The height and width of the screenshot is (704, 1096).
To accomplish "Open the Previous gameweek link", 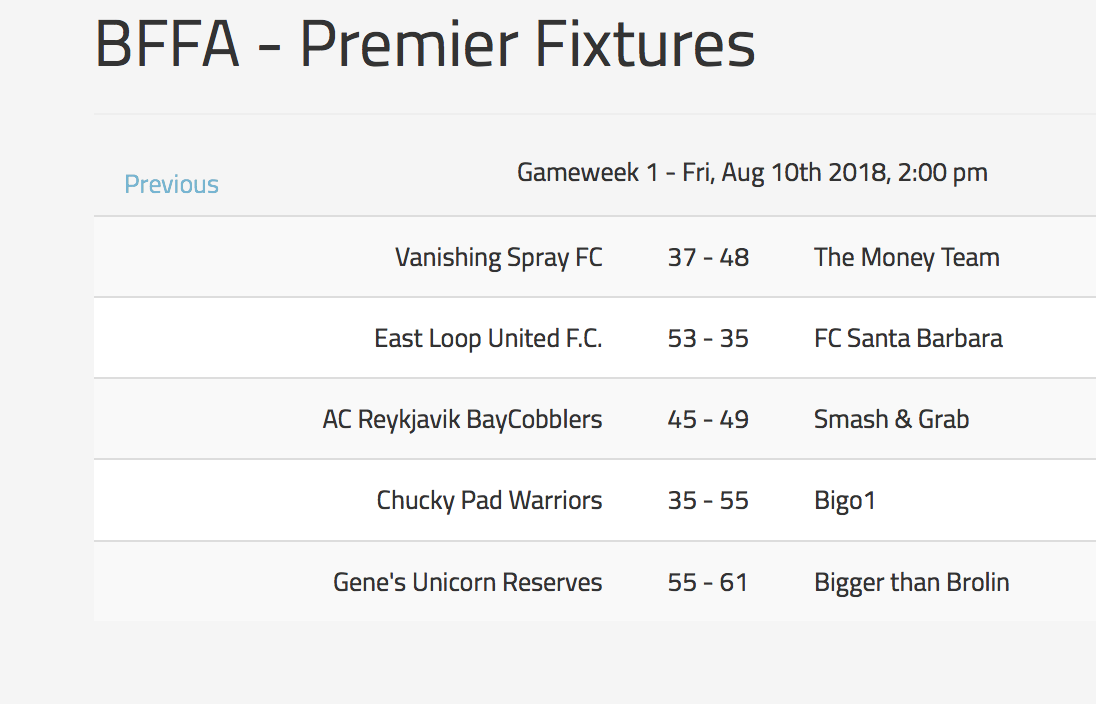I will 171,185.
